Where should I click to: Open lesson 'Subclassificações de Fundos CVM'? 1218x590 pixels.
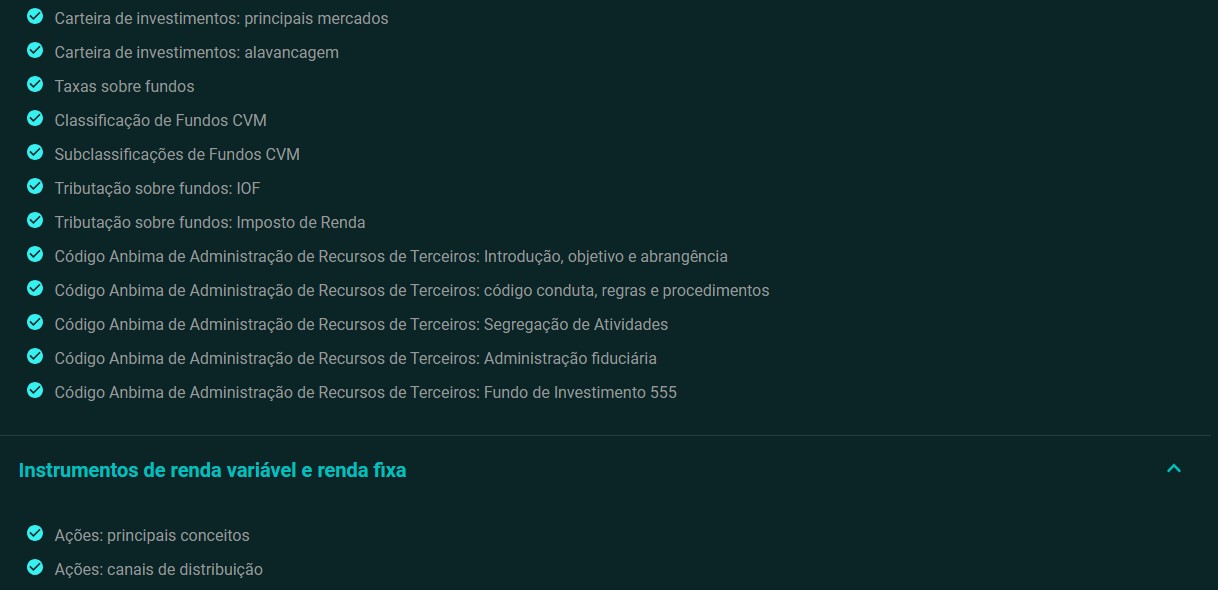click(x=177, y=154)
